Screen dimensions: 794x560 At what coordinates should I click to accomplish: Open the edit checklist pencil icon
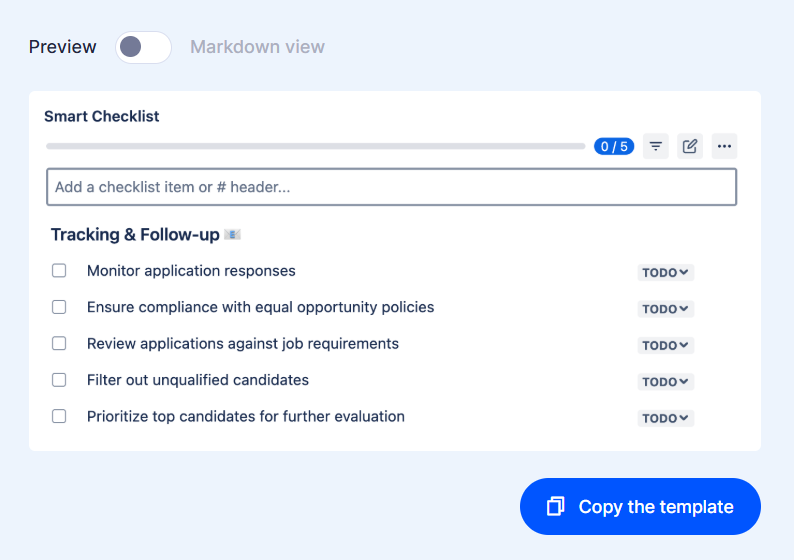pos(690,146)
